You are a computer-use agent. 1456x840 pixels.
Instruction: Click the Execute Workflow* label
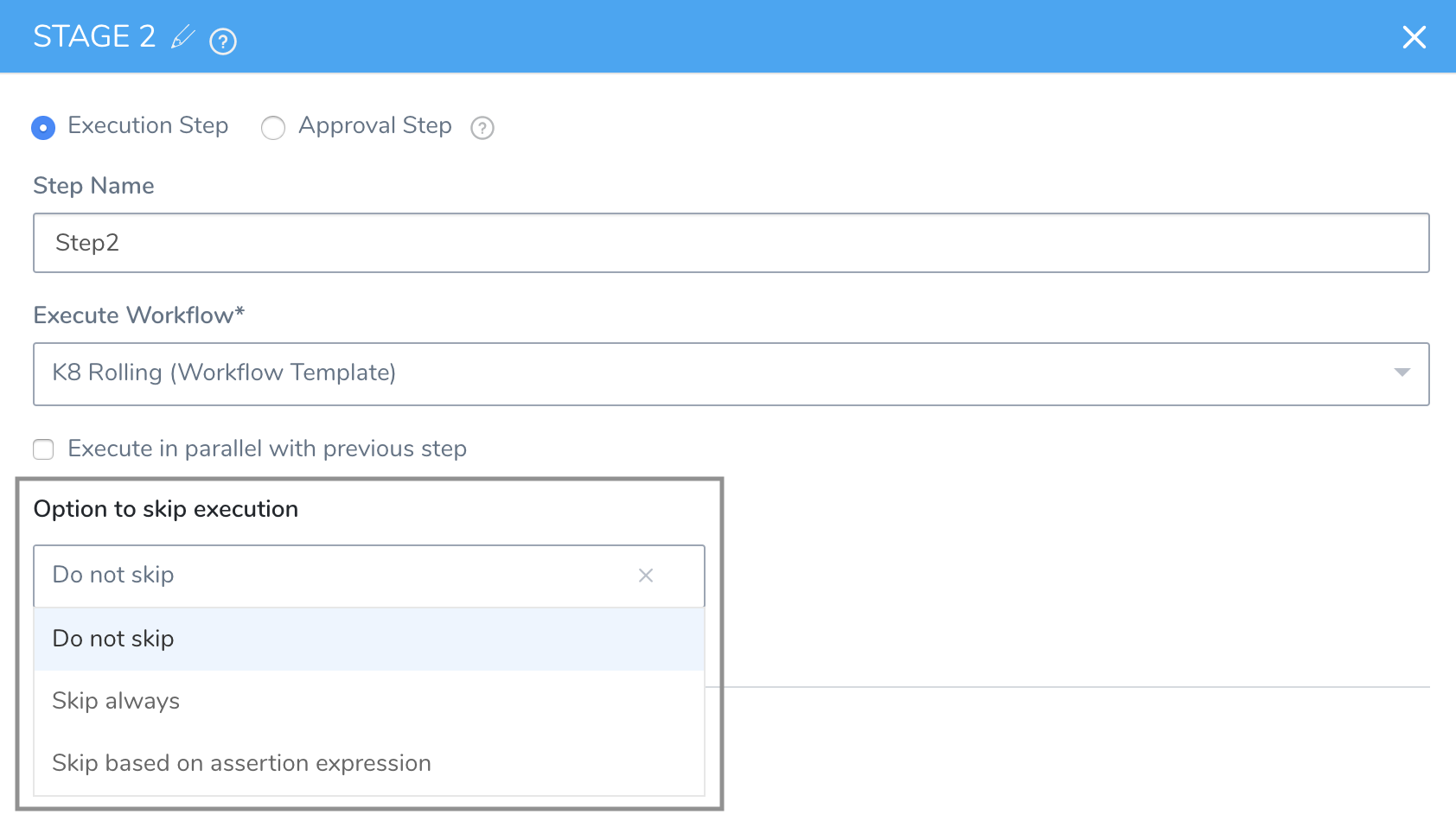pyautogui.click(x=139, y=315)
